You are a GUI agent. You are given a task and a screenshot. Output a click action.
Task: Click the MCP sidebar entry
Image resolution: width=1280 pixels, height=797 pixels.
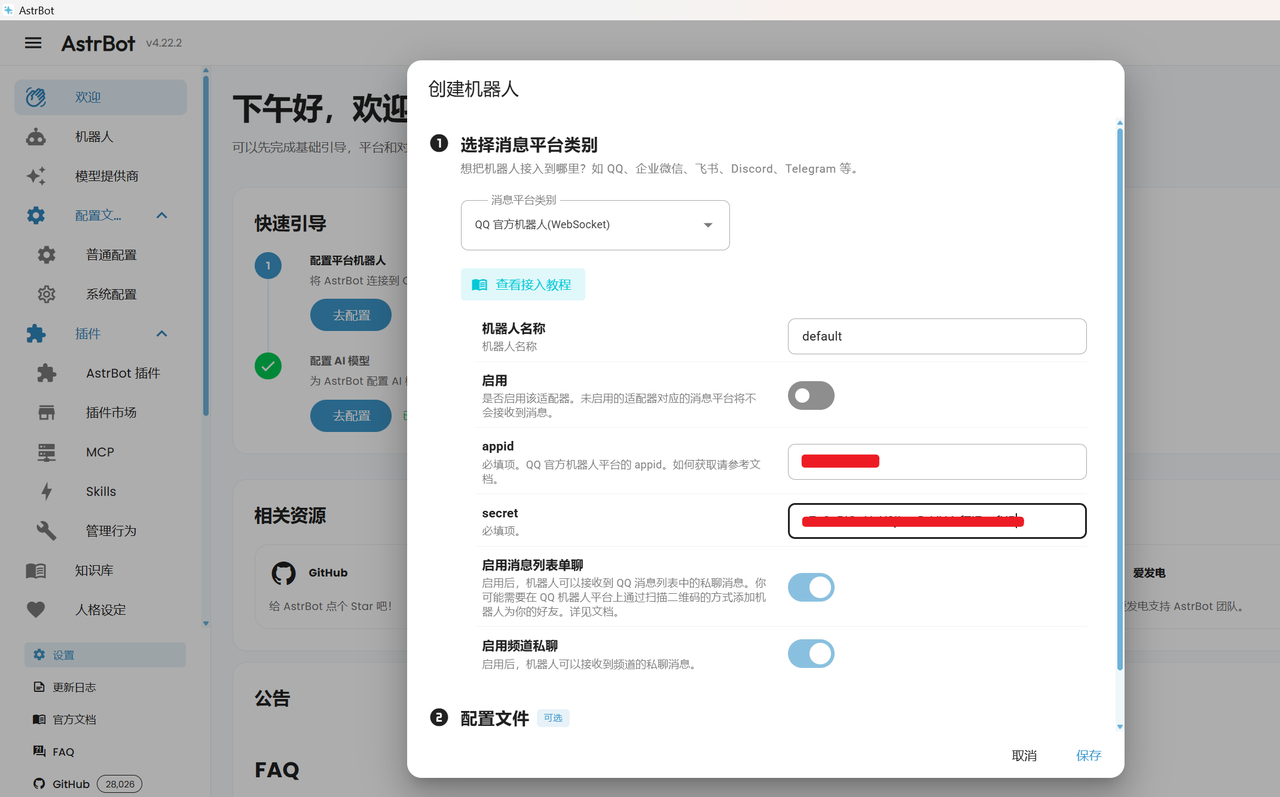click(101, 452)
